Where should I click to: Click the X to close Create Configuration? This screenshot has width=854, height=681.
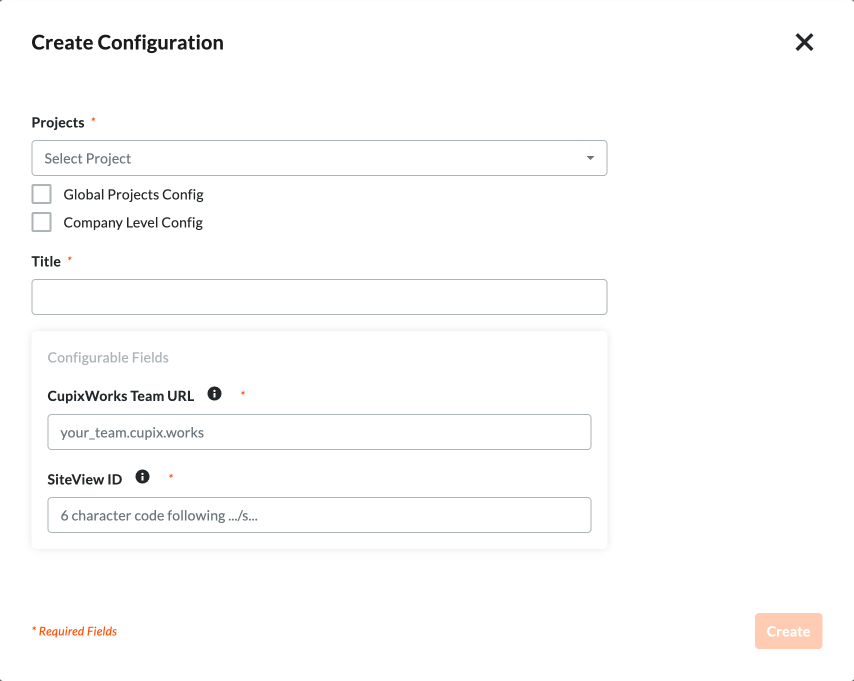[x=804, y=42]
